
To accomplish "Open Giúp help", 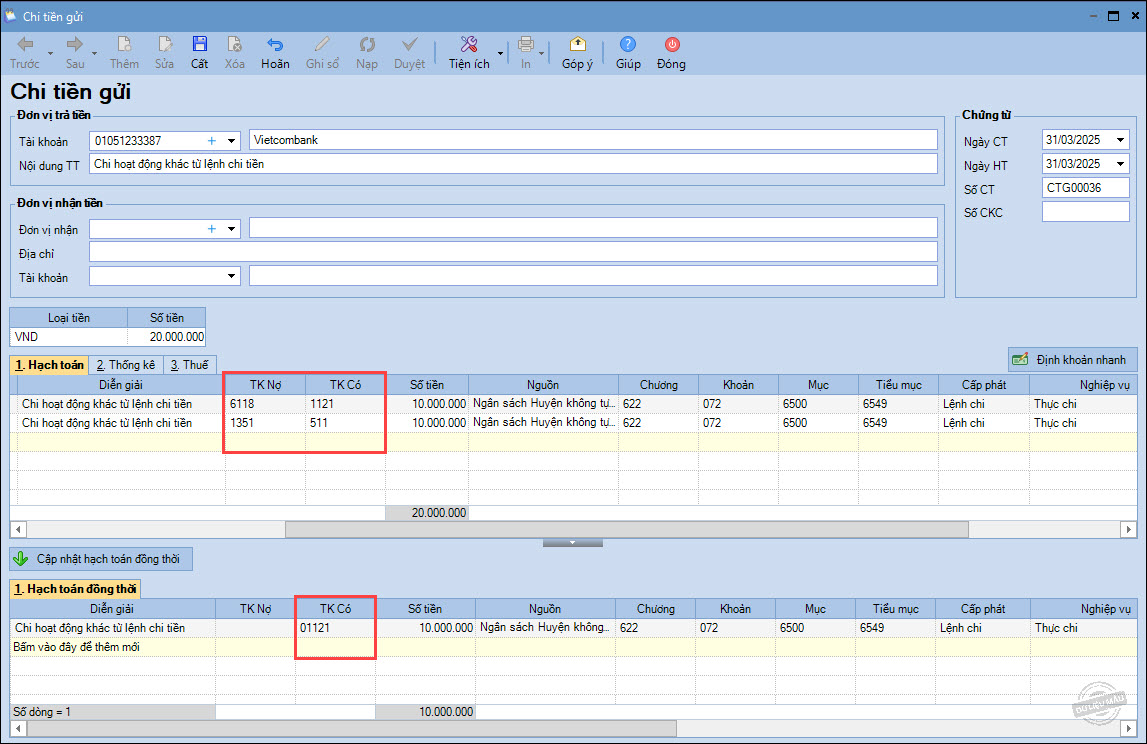I will pos(628,53).
